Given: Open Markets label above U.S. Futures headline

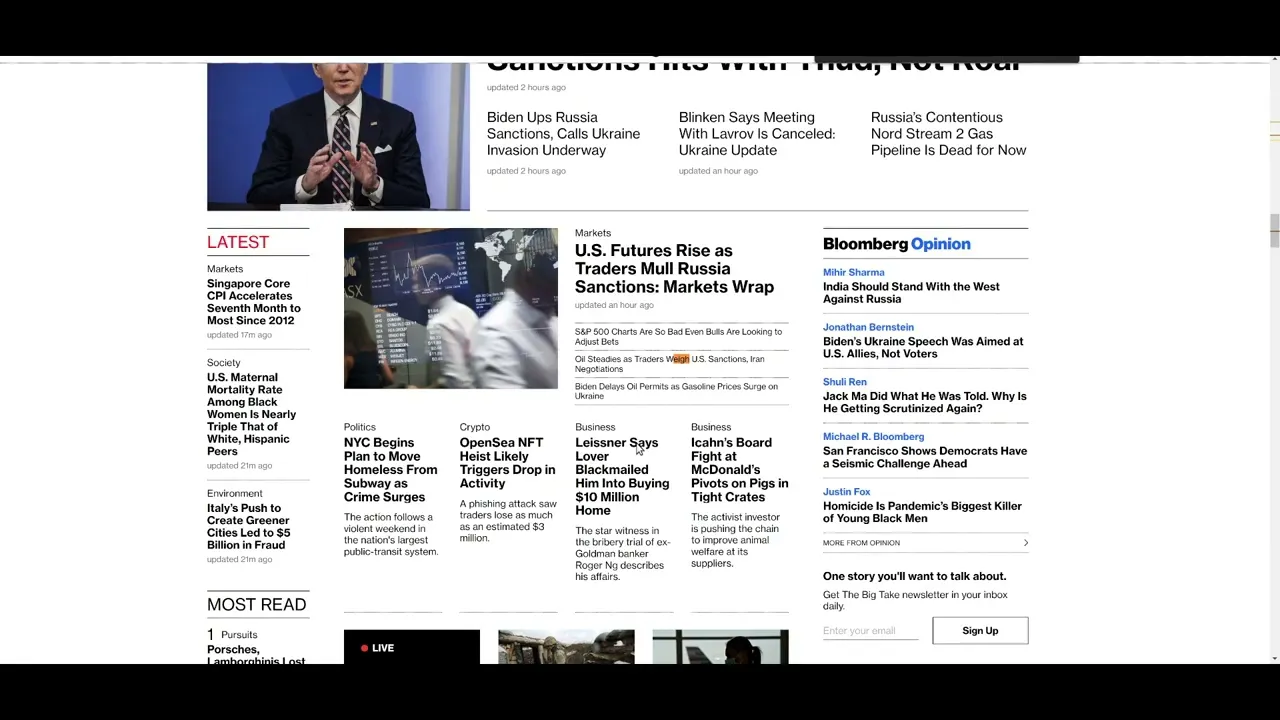Looking at the screenshot, I should (x=593, y=233).
